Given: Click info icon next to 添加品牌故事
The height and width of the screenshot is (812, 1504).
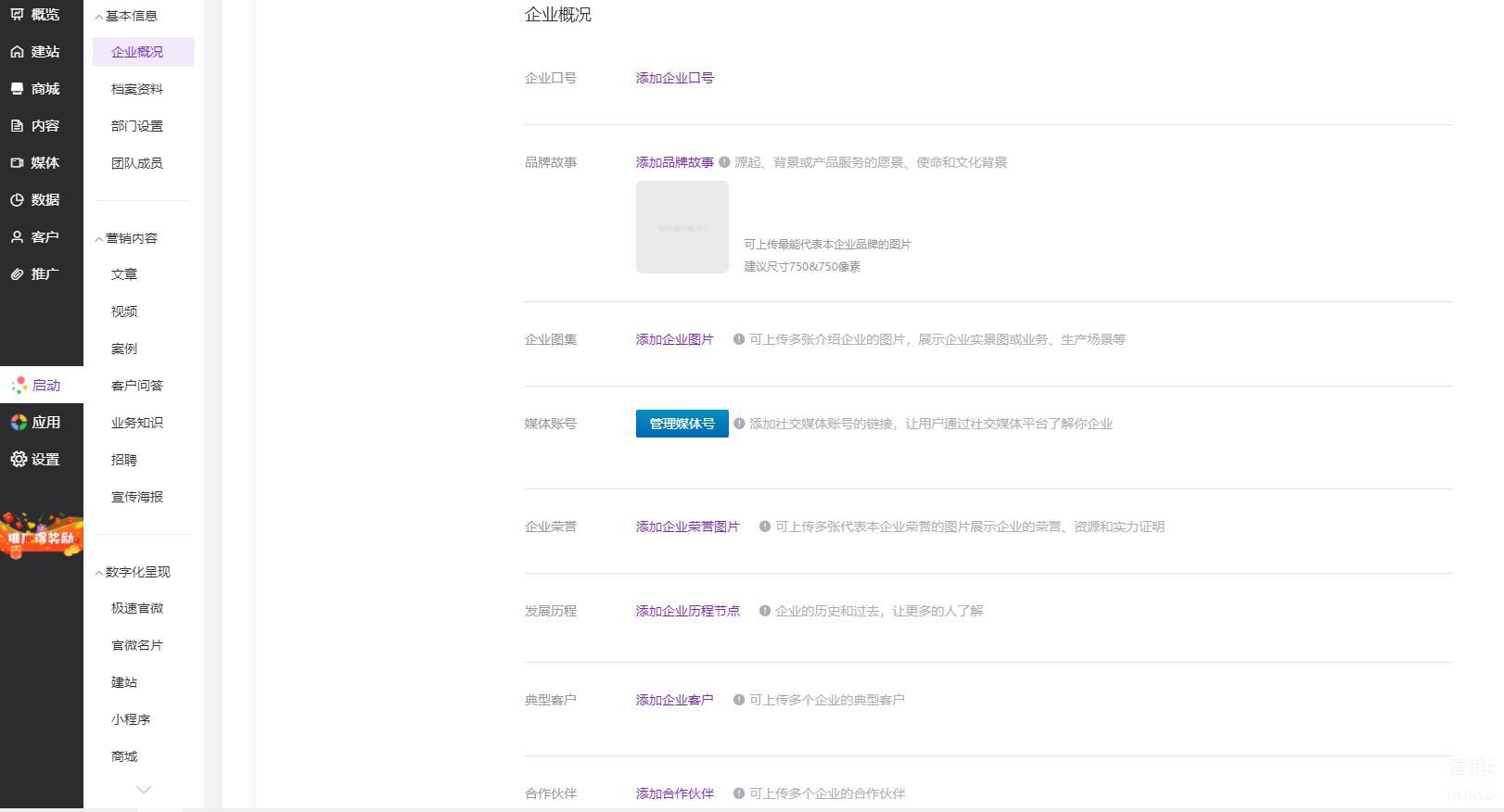Looking at the screenshot, I should pyautogui.click(x=724, y=162).
